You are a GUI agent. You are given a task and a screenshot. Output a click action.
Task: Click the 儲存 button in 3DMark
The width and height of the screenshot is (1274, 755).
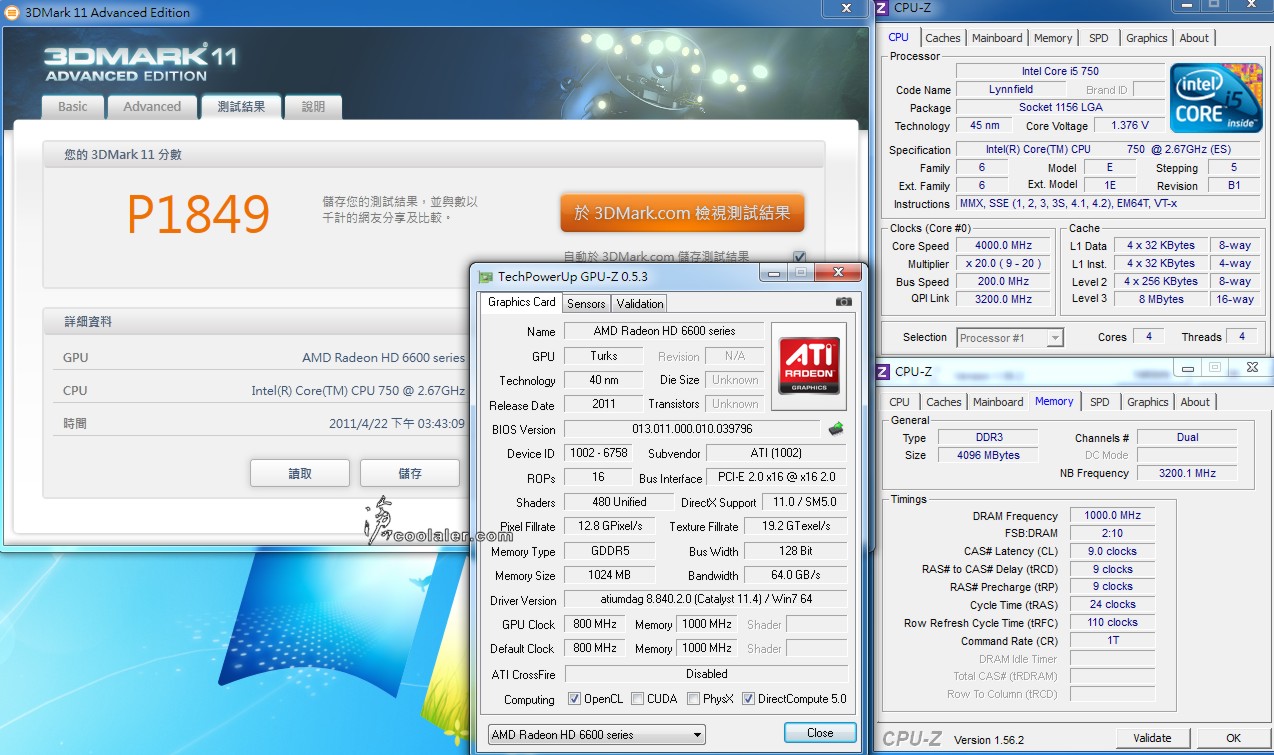point(410,473)
